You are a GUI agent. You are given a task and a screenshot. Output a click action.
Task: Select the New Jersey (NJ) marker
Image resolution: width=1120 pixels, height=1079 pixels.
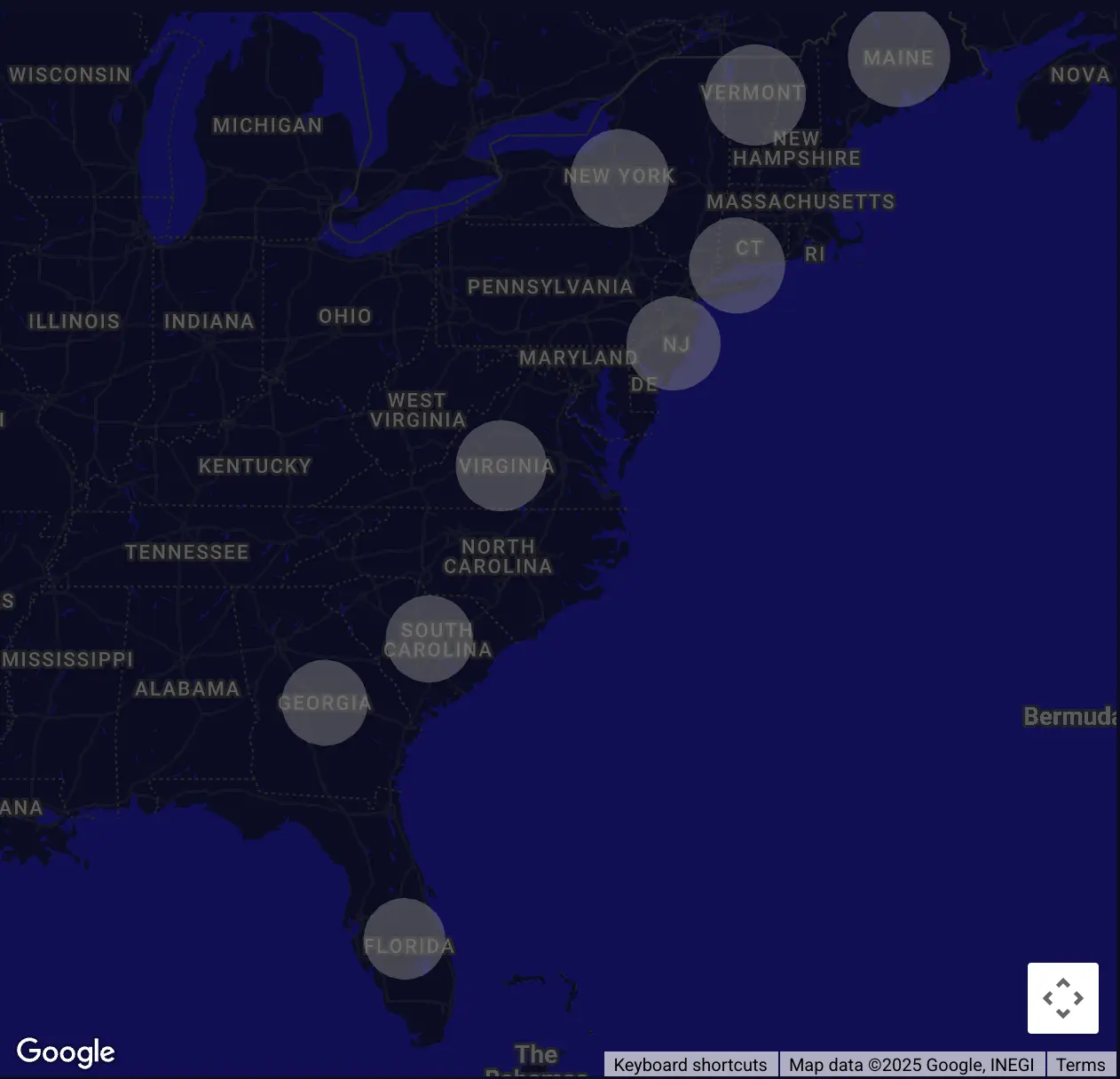(x=673, y=343)
